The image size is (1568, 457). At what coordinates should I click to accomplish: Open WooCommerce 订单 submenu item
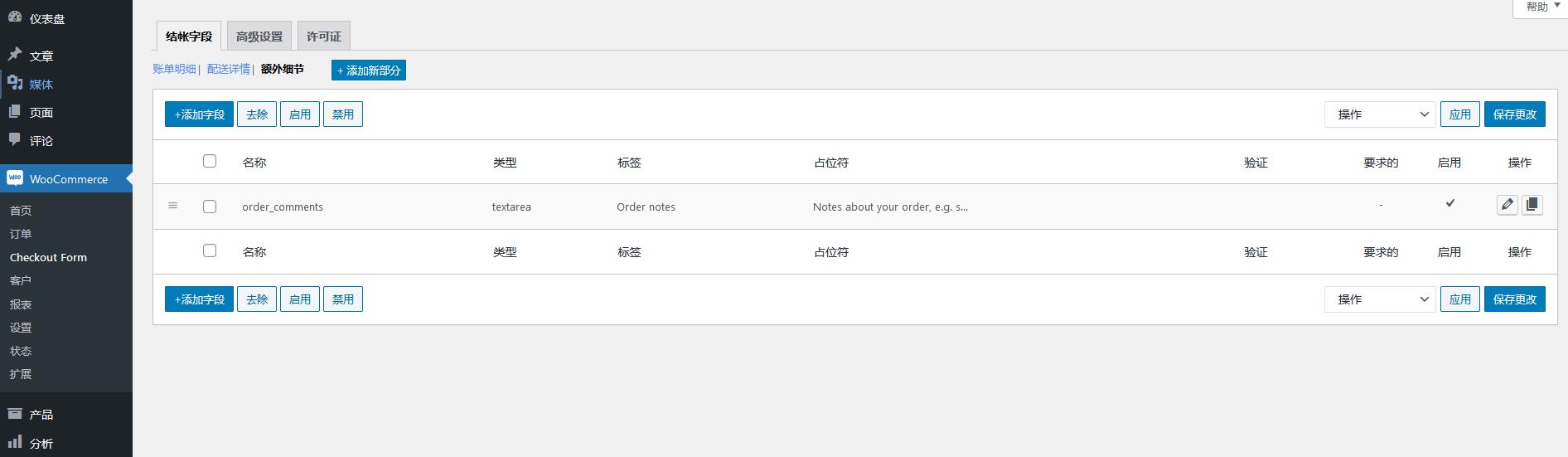(21, 234)
